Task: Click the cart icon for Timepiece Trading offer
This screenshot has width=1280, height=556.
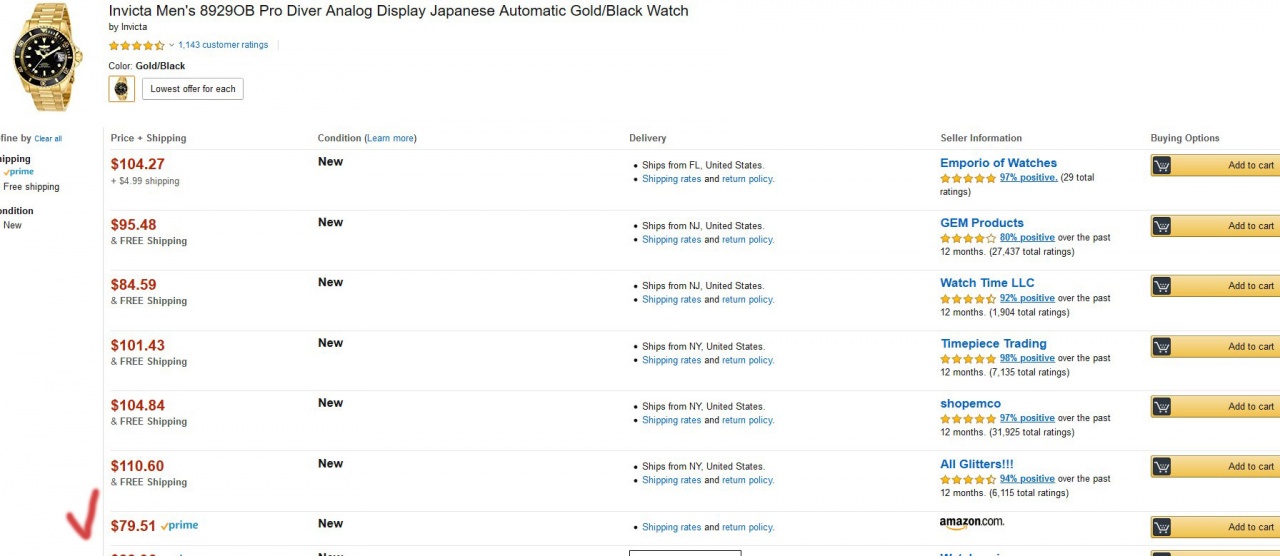Action: tap(1161, 347)
